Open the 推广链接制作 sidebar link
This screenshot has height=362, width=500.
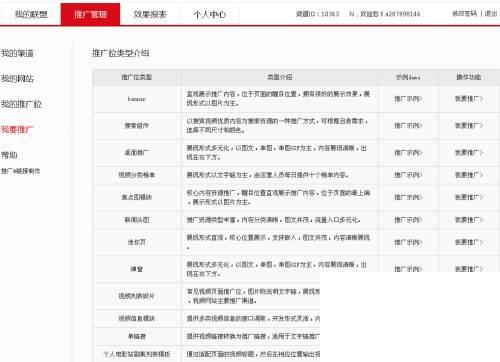[20, 171]
